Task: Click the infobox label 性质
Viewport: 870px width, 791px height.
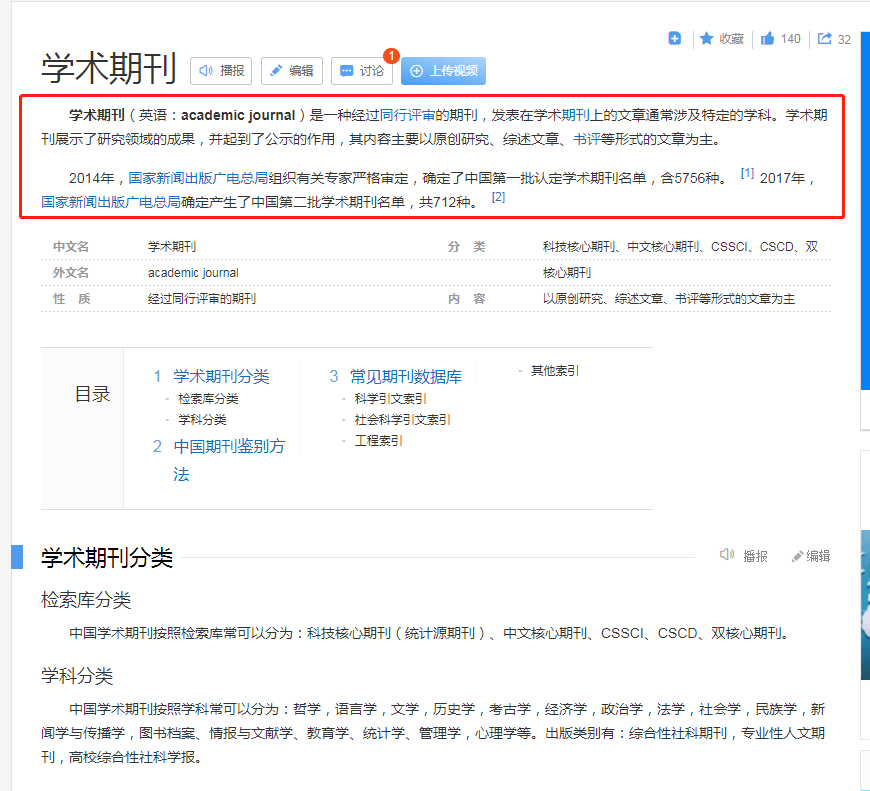Action: pyautogui.click(x=71, y=299)
